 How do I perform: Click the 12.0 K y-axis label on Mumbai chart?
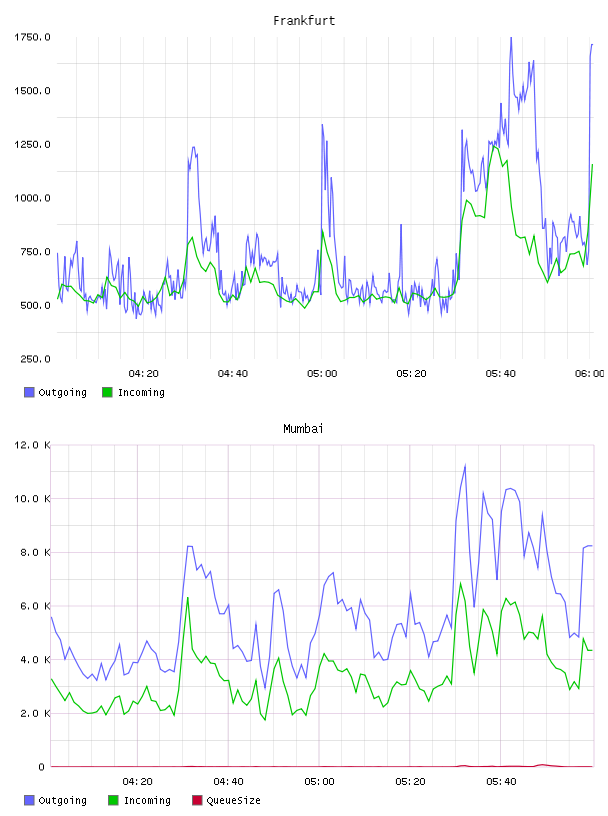(x=32, y=445)
